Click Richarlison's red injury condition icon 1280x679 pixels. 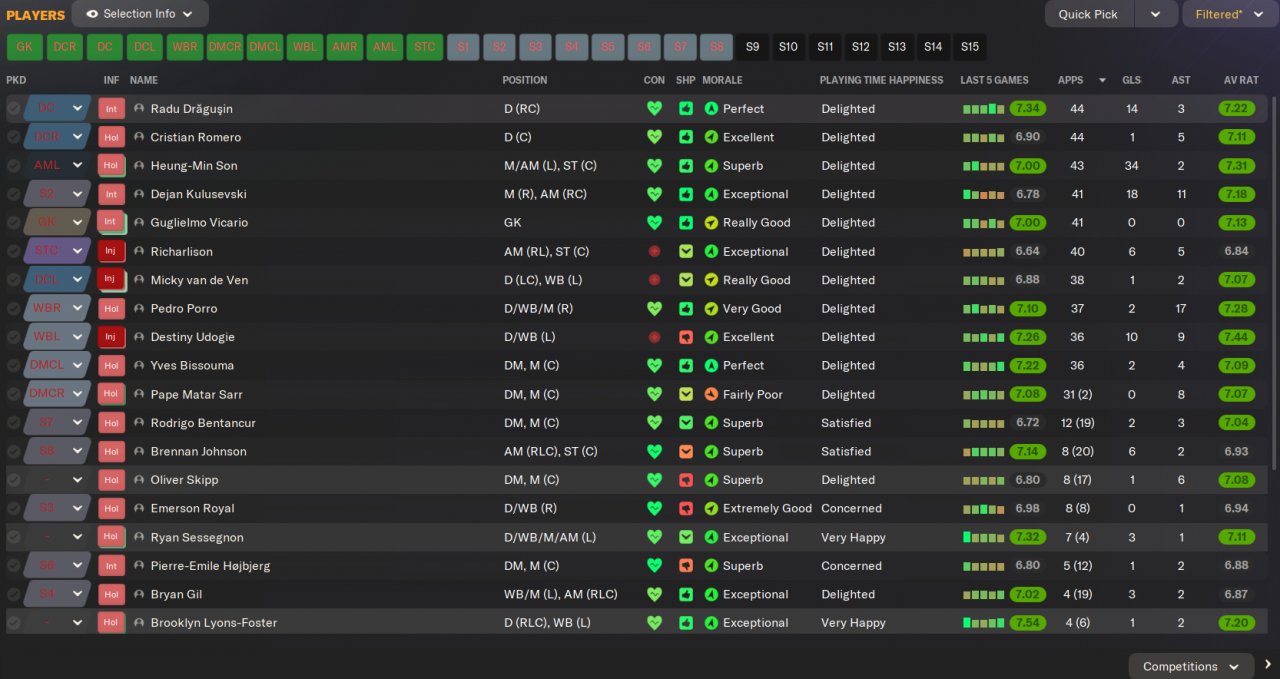coord(654,251)
